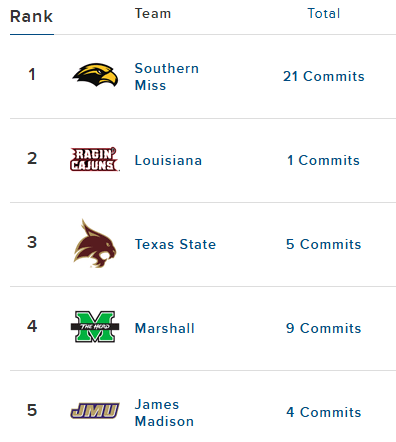The height and width of the screenshot is (442, 396).
Task: Click the Ragin' Cajuns logo
Action: [x=95, y=159]
